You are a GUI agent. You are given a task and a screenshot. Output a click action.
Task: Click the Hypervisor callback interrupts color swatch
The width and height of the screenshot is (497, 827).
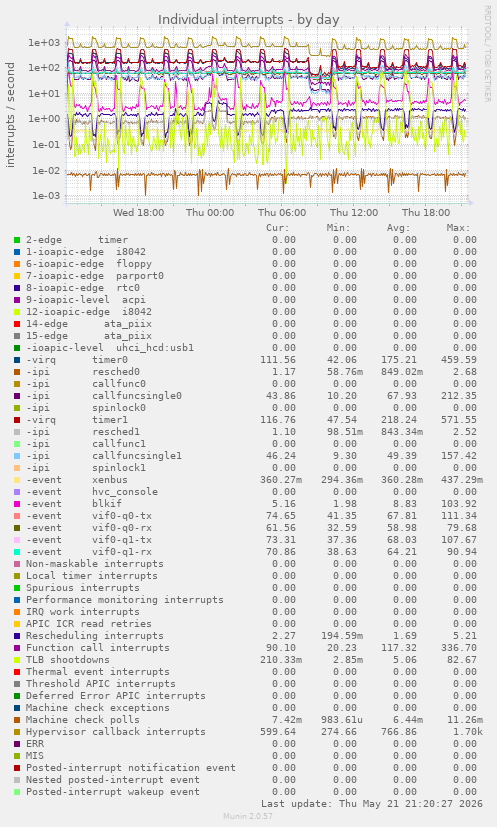point(17,732)
